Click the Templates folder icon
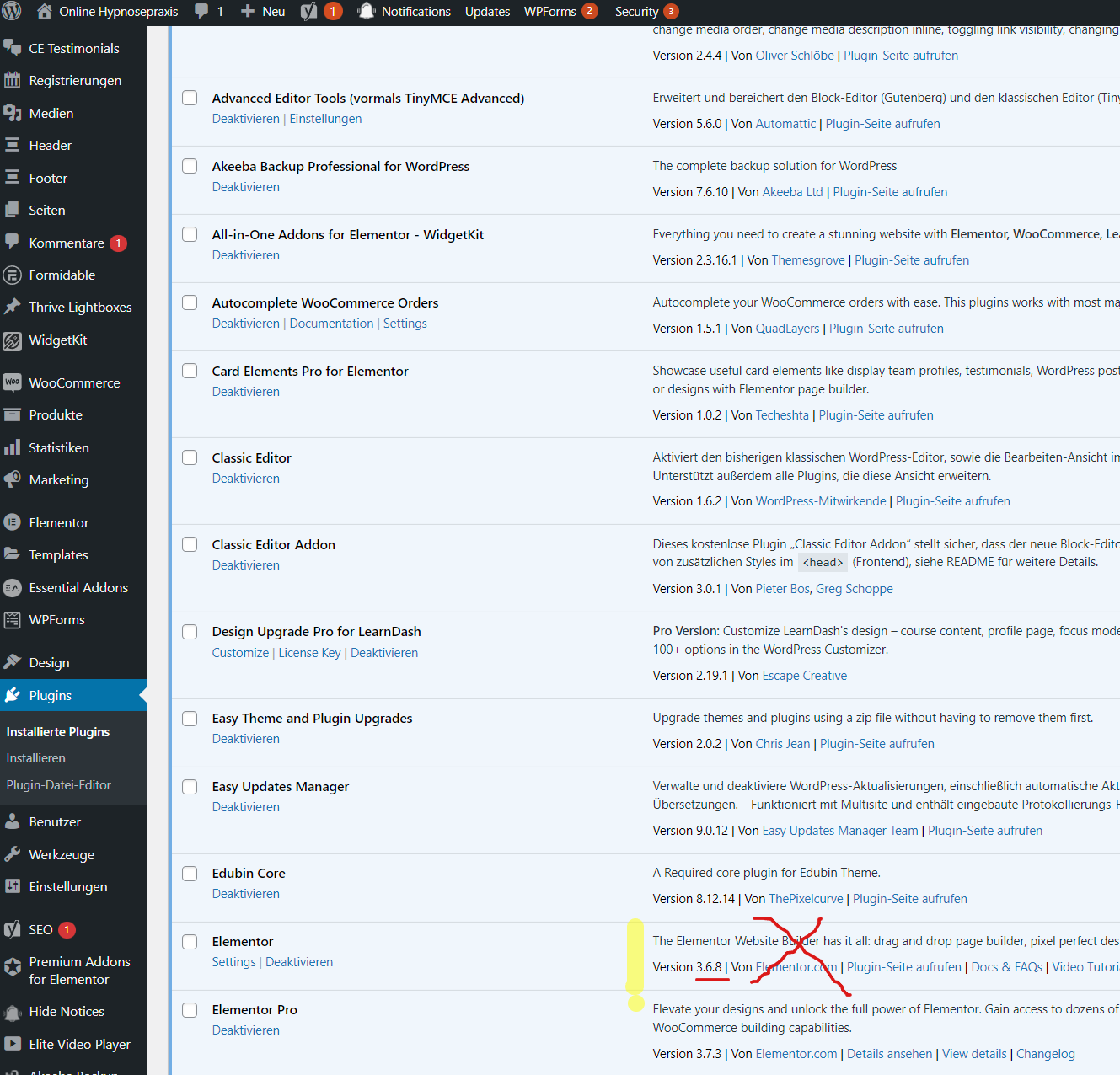 pyautogui.click(x=13, y=554)
